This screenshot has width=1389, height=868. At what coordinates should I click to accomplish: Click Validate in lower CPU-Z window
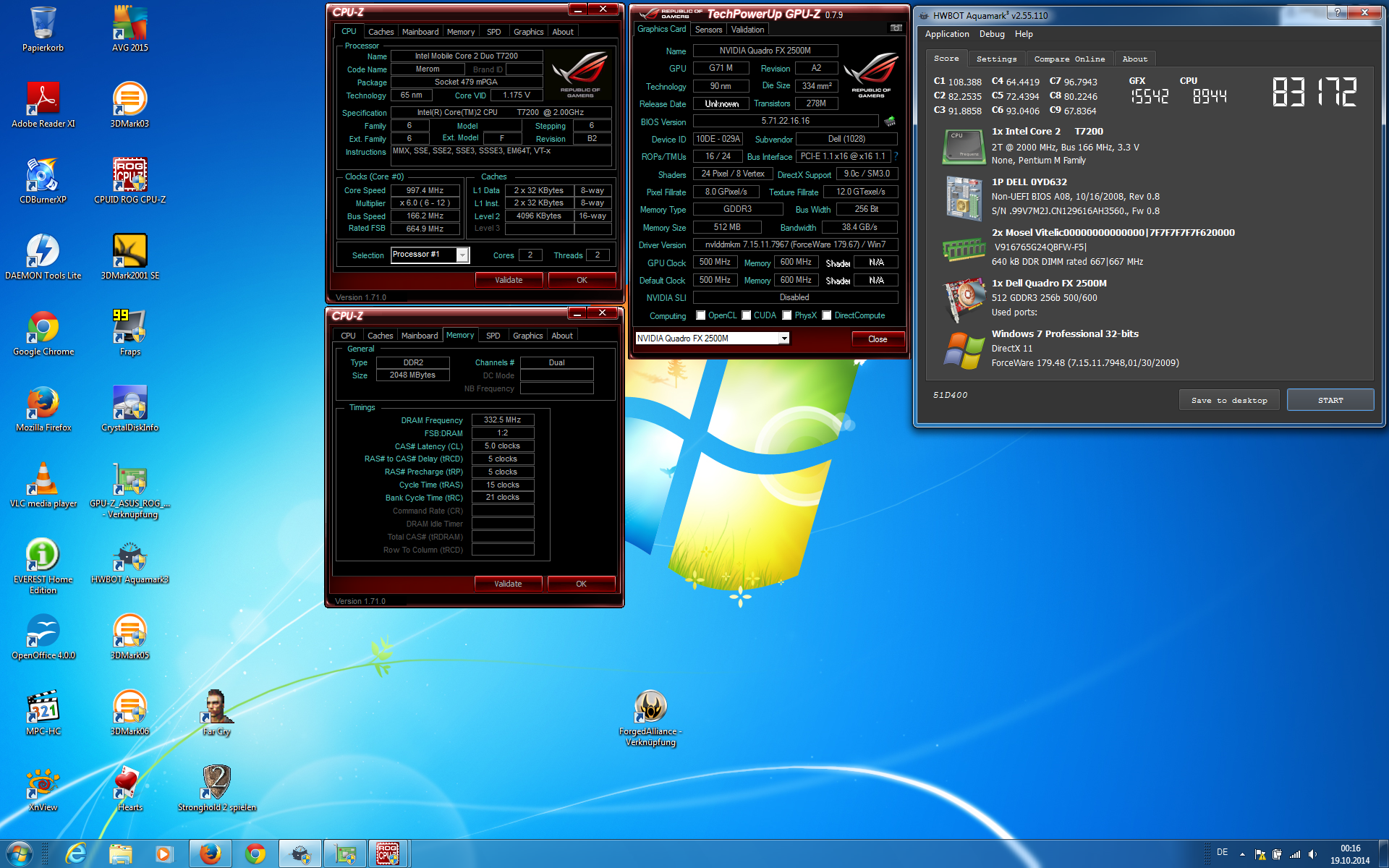coord(508,584)
